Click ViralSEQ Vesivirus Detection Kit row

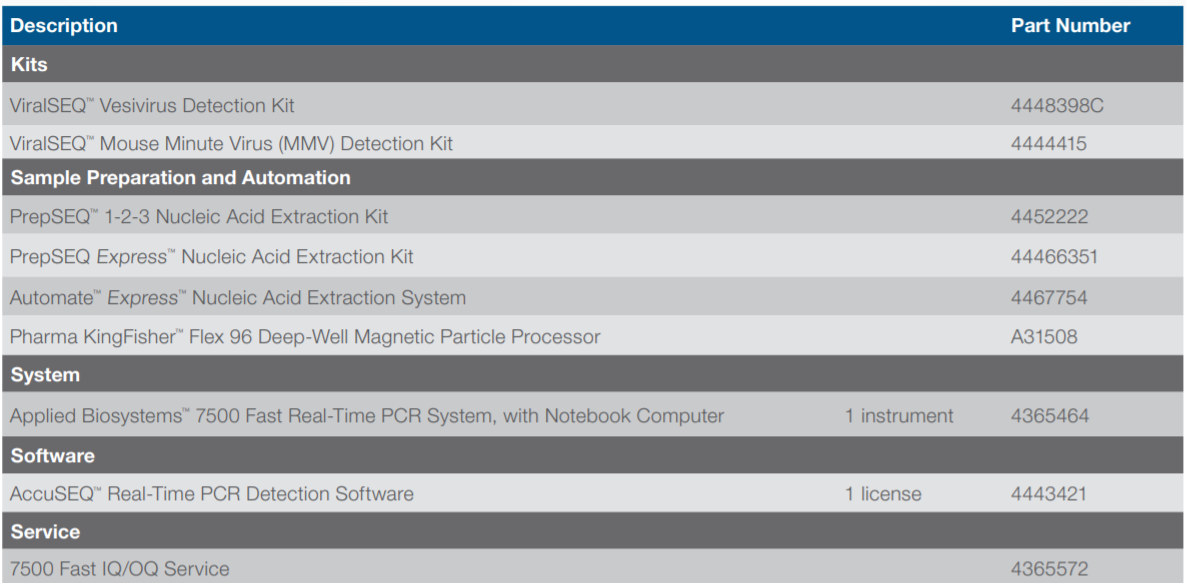tap(152, 105)
